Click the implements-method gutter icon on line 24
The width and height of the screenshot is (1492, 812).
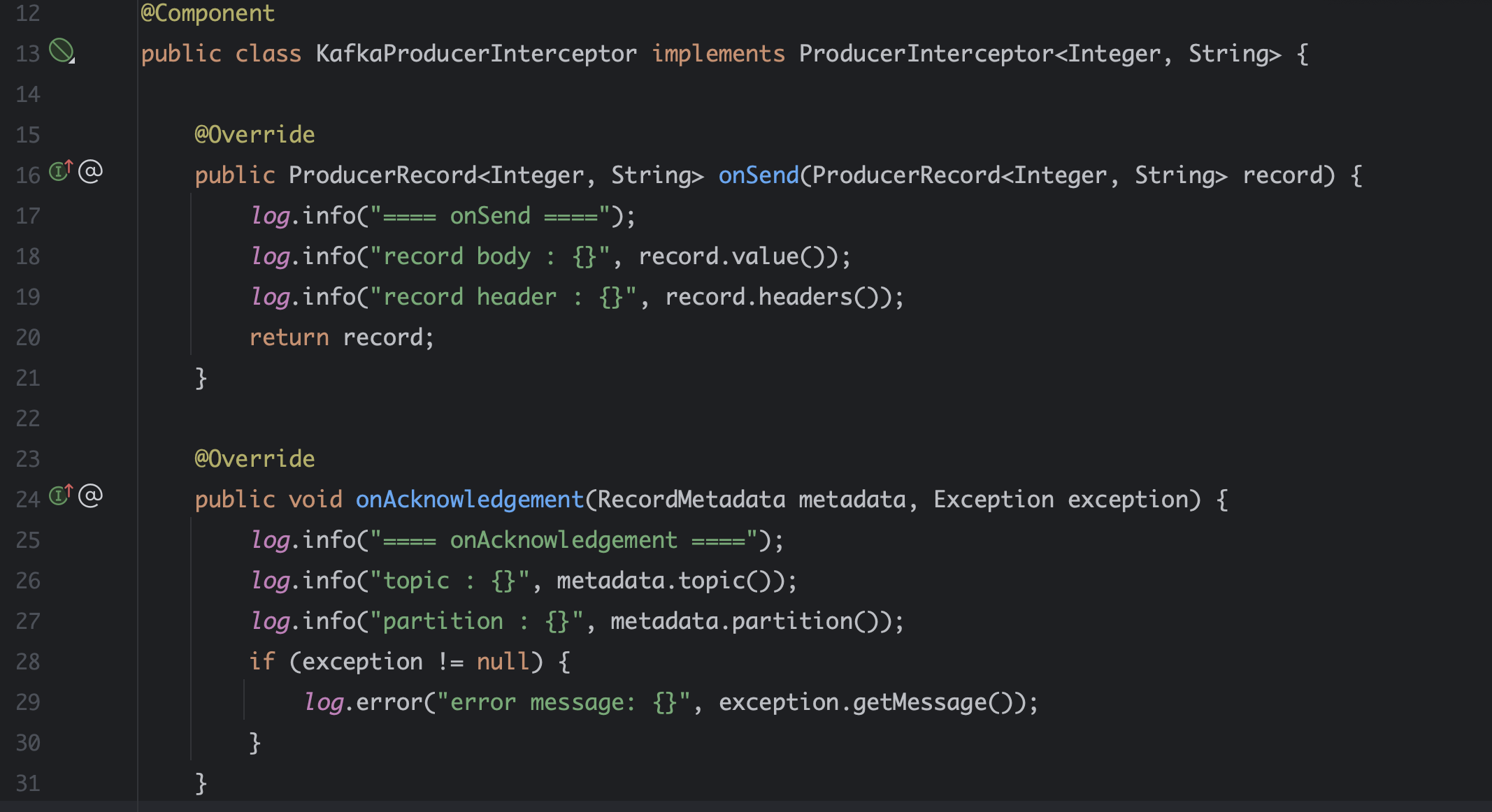pyautogui.click(x=60, y=495)
